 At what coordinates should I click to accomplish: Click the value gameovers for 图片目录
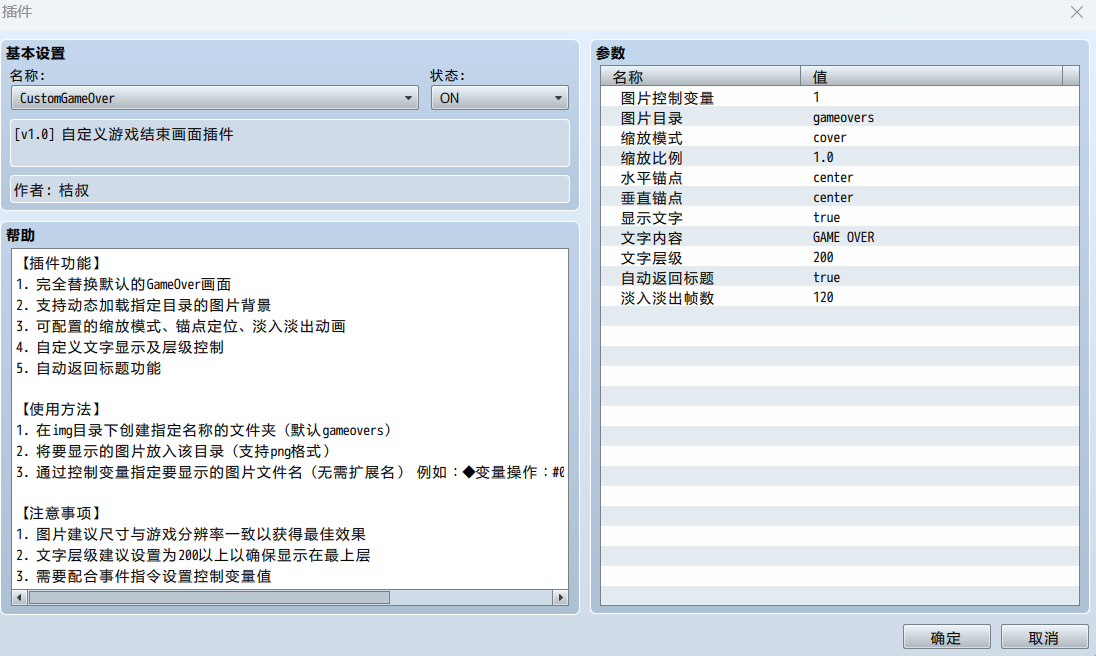843,117
